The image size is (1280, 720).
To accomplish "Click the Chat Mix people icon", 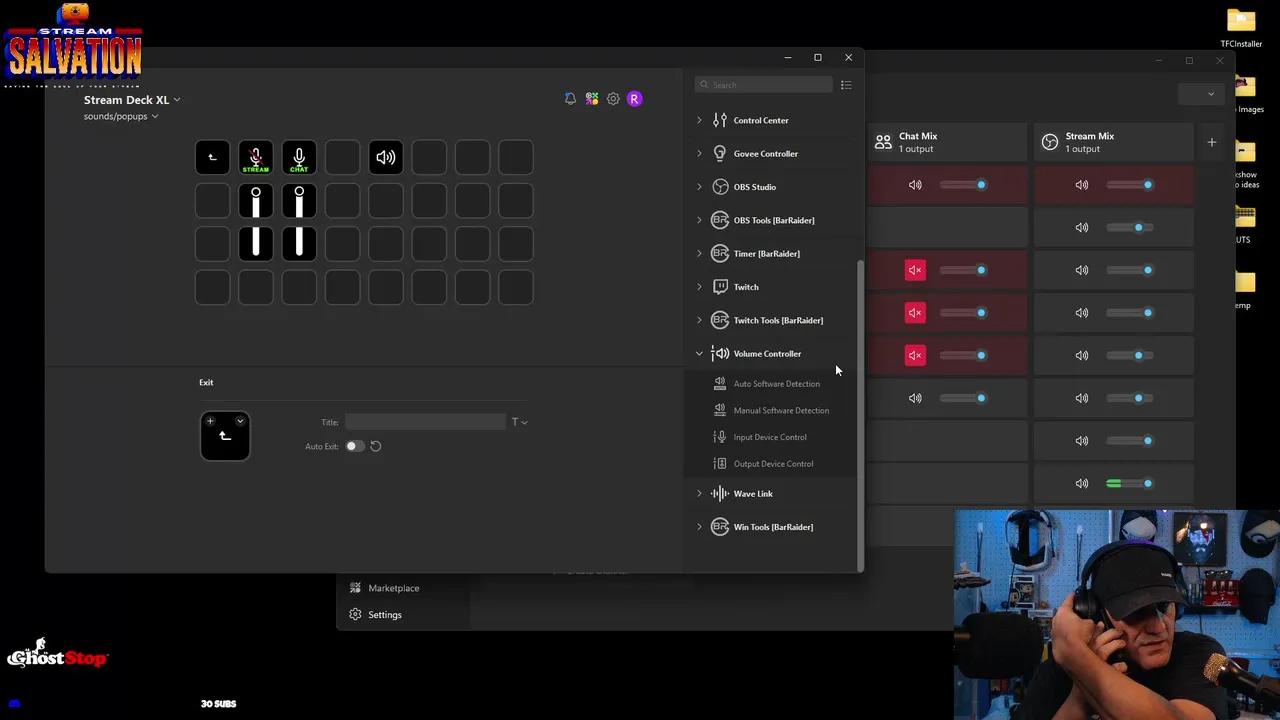I will pyautogui.click(x=883, y=142).
